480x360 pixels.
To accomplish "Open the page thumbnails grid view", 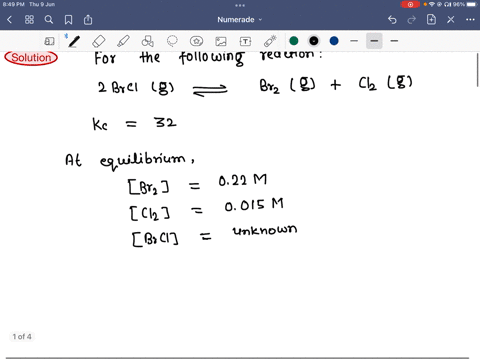I will pos(29,20).
